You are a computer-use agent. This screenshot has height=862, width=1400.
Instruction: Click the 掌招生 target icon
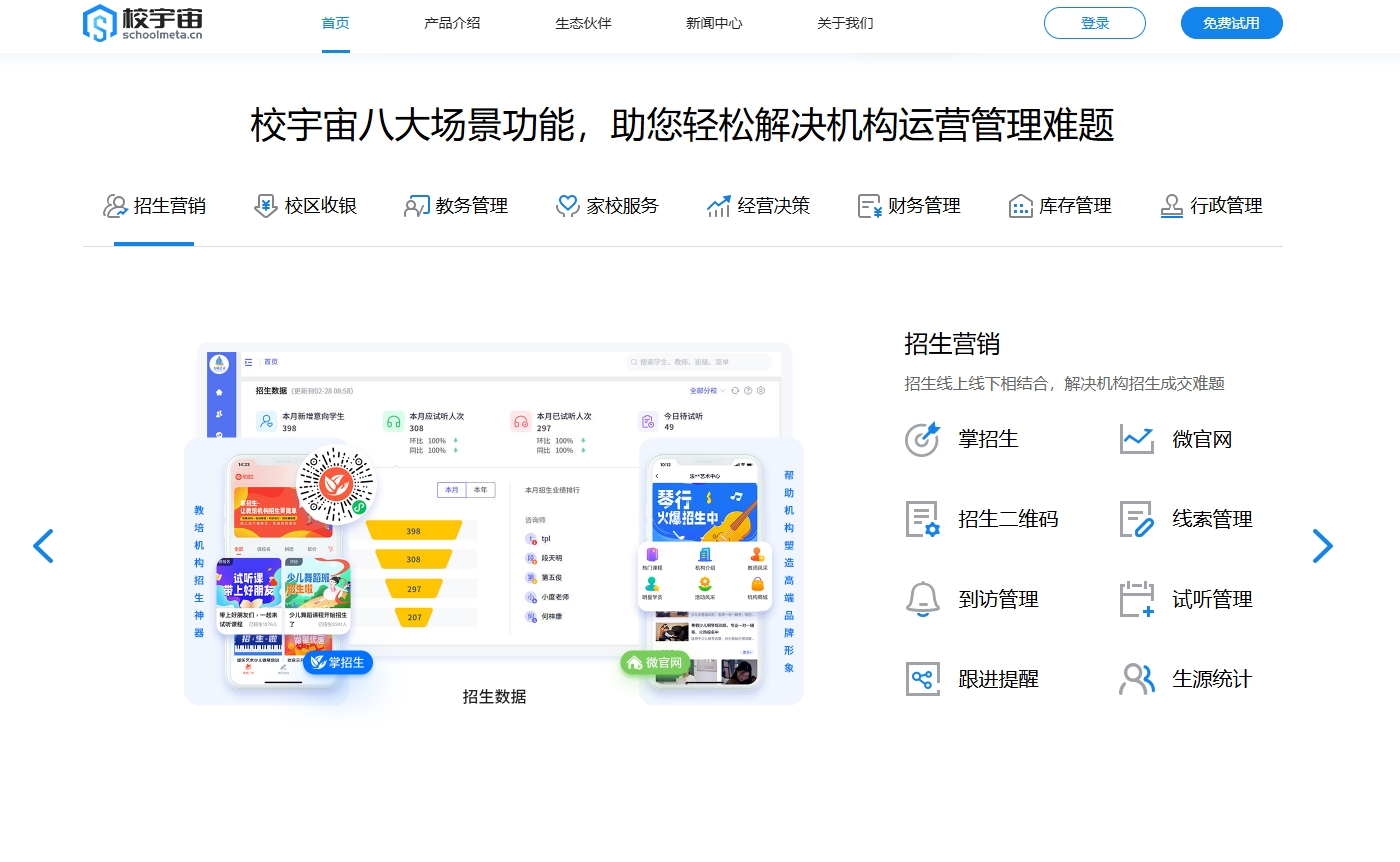click(922, 439)
